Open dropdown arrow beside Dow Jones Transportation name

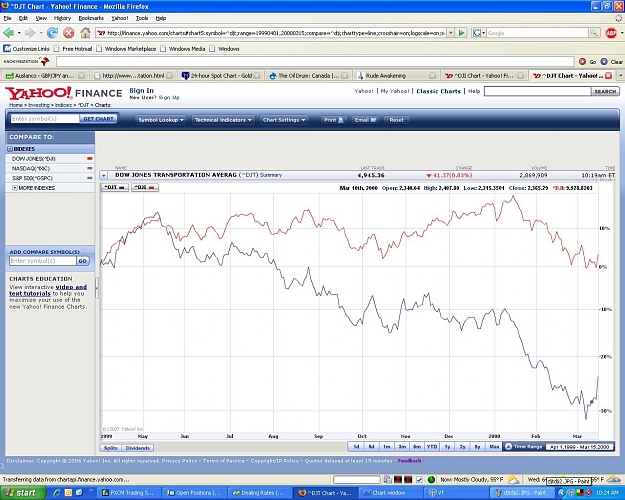coord(104,175)
